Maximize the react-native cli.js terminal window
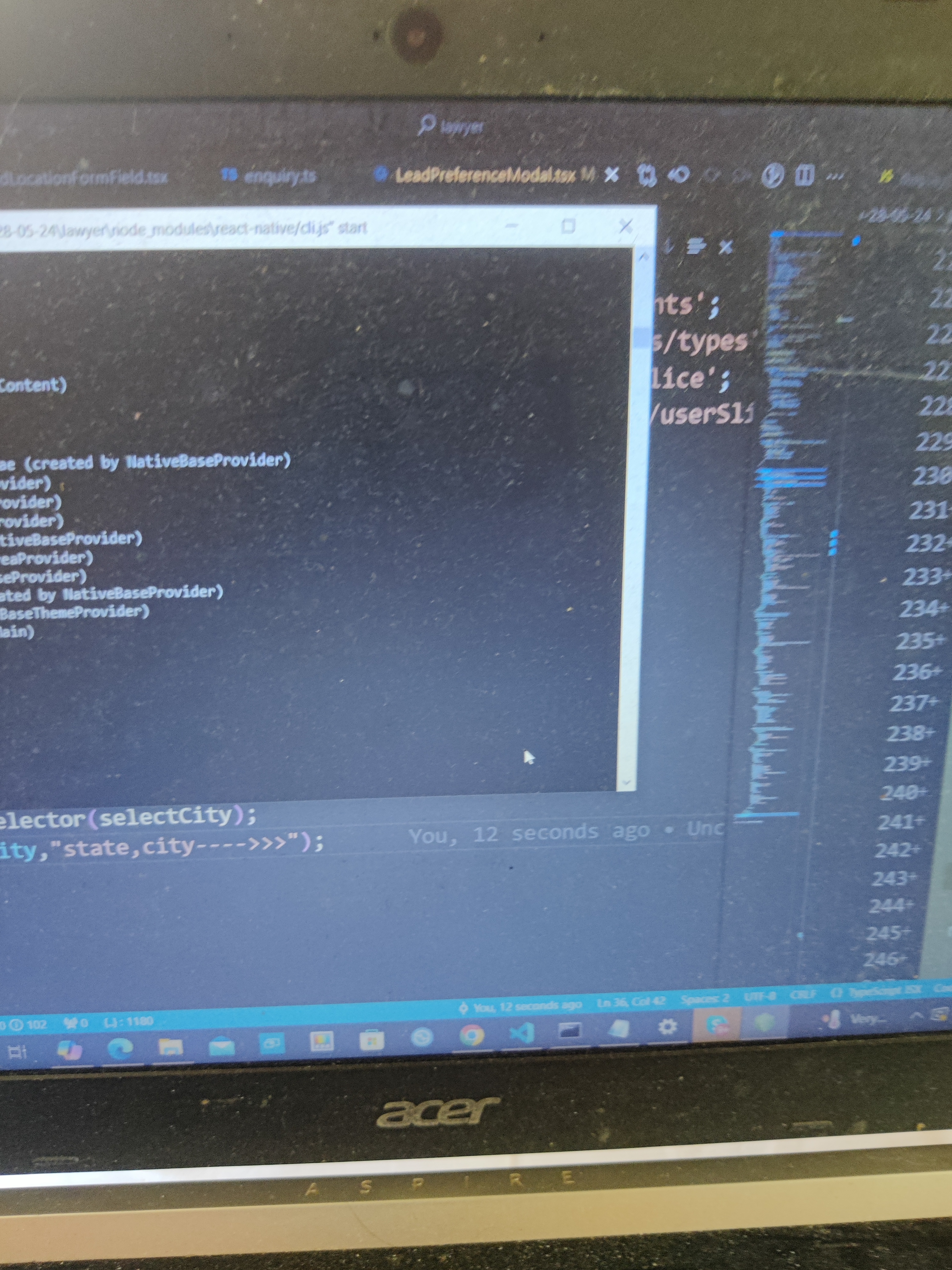Viewport: 952px width, 1270px height. 568,226
